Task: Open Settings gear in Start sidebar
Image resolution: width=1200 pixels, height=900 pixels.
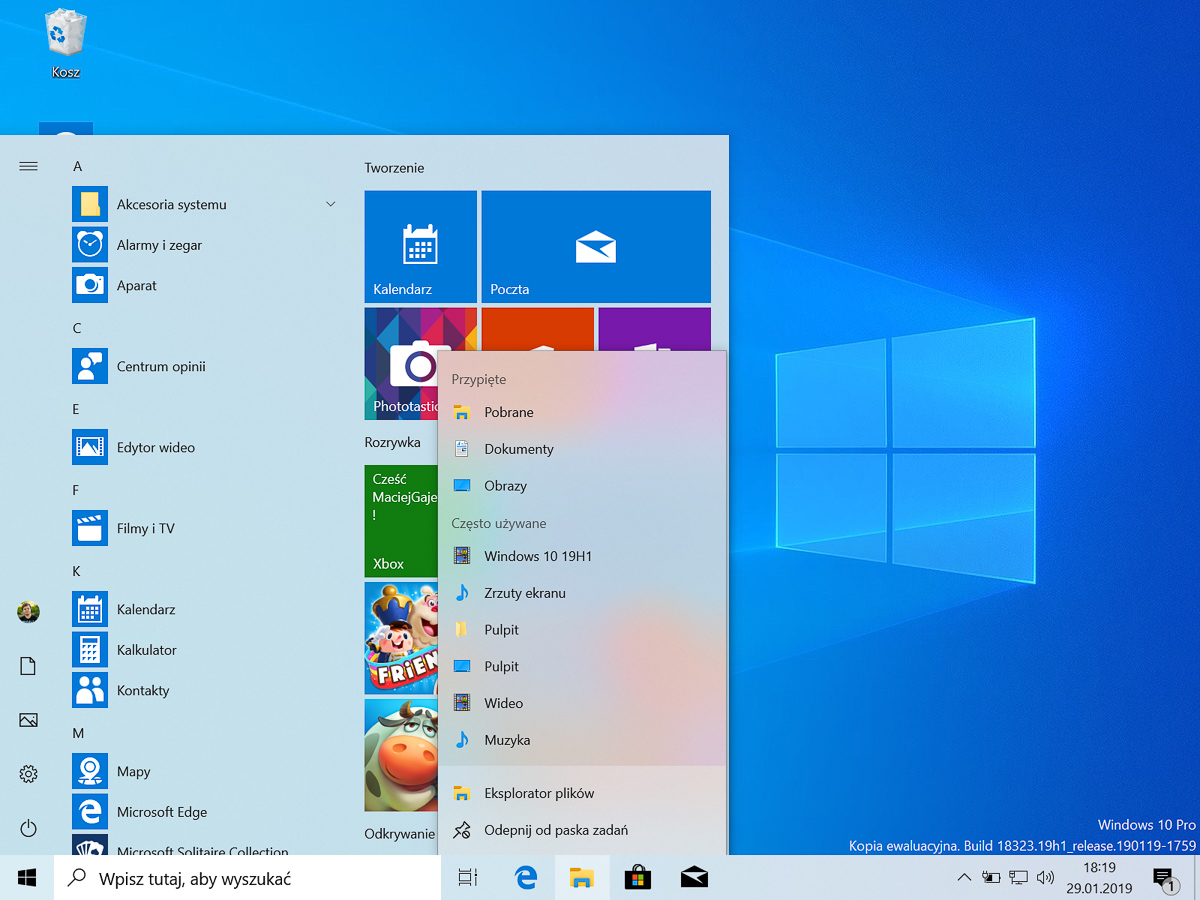Action: point(28,774)
